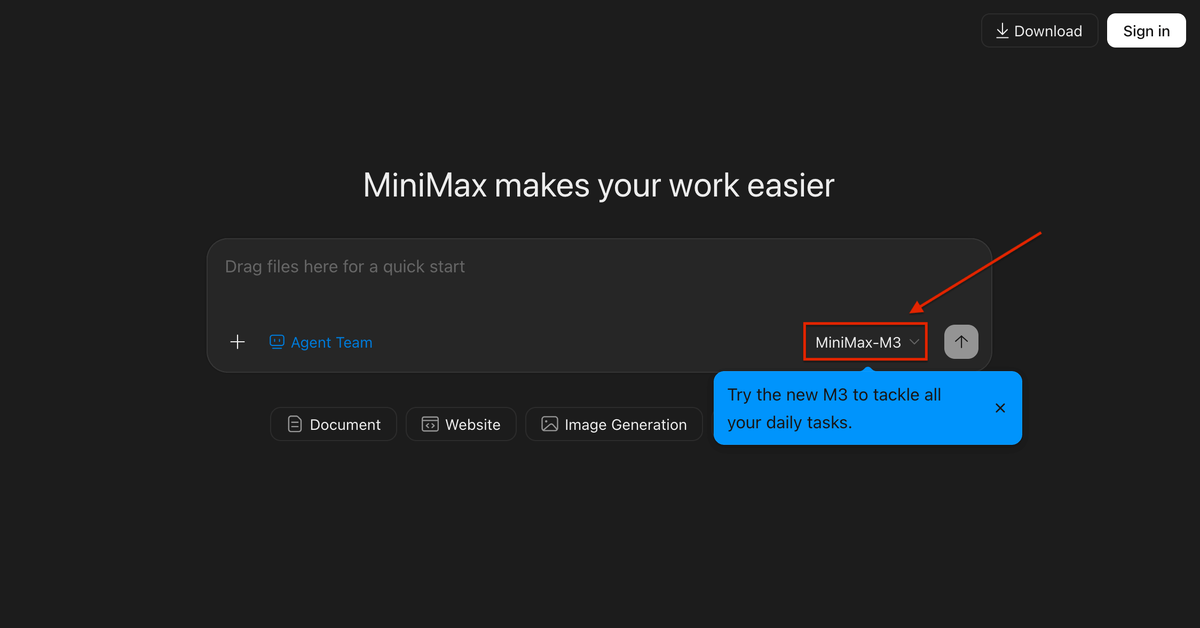Open the MiniMax-M3 model dropdown
This screenshot has height=628, width=1200.
(866, 342)
